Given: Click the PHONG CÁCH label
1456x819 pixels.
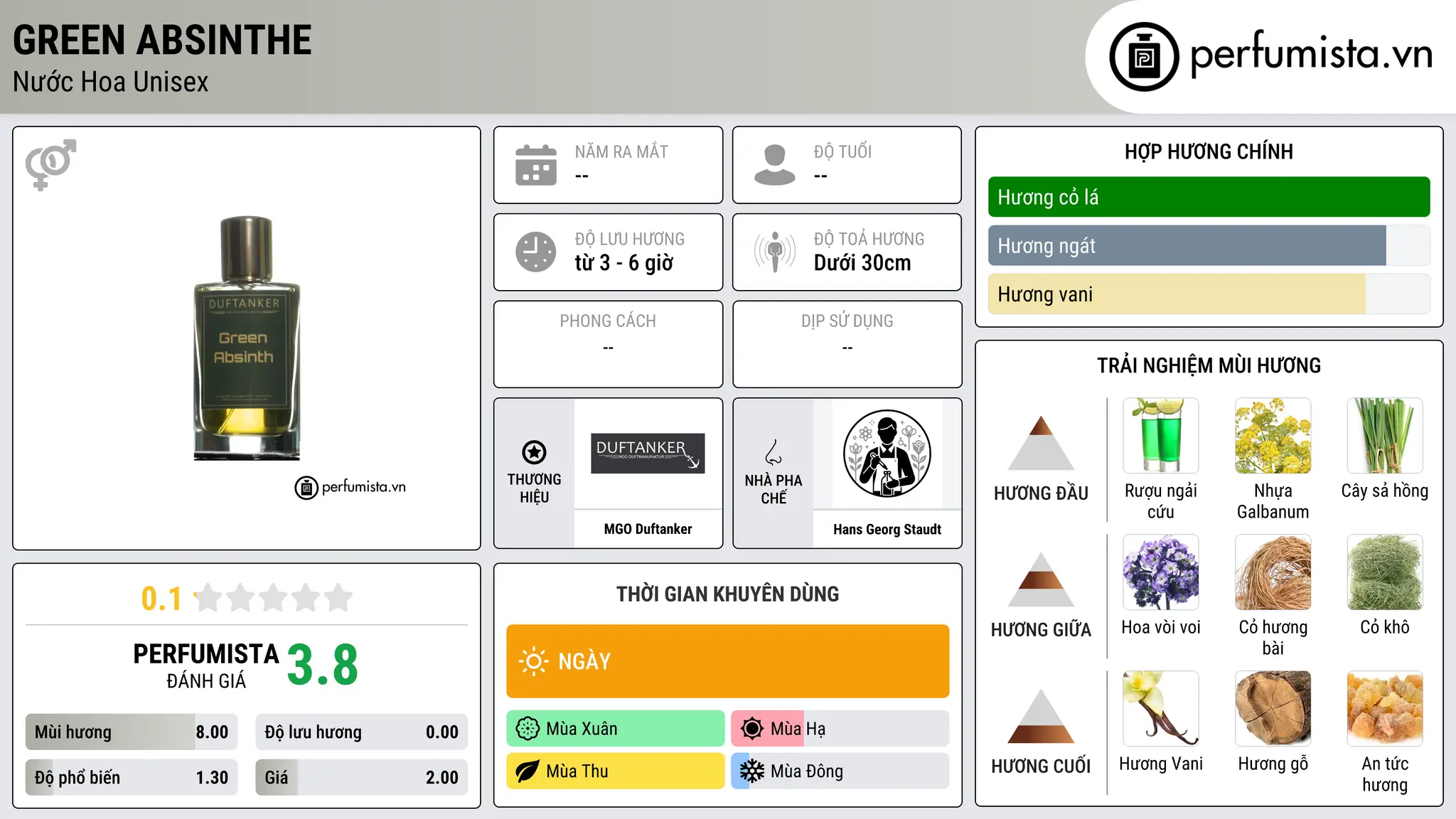Looking at the screenshot, I should pyautogui.click(x=608, y=321).
